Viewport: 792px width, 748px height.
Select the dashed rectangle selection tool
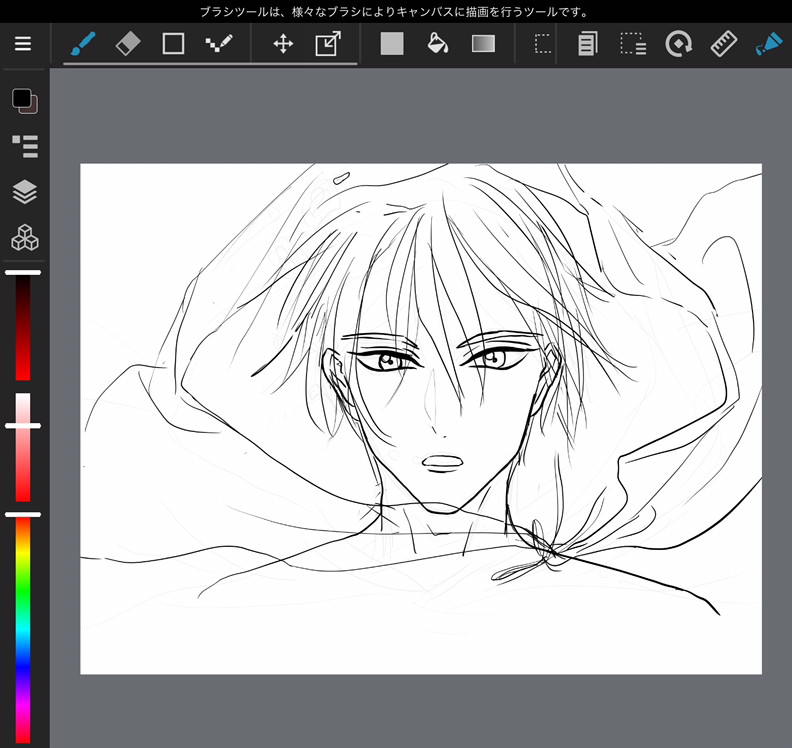pos(543,44)
